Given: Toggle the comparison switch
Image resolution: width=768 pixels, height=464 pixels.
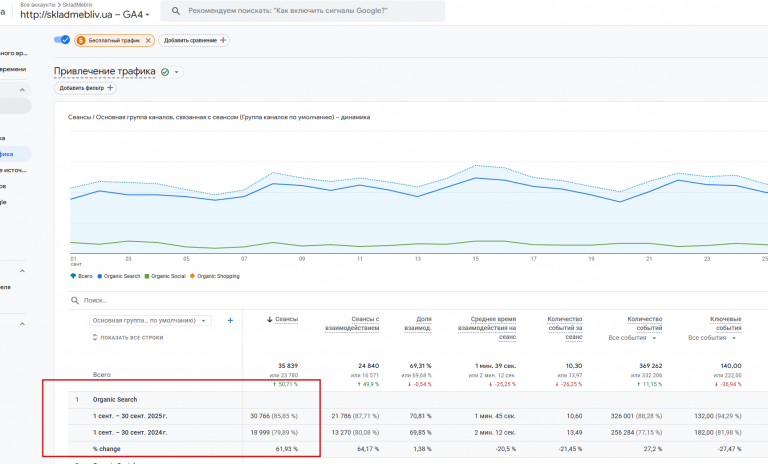Looking at the screenshot, I should click(x=62, y=40).
